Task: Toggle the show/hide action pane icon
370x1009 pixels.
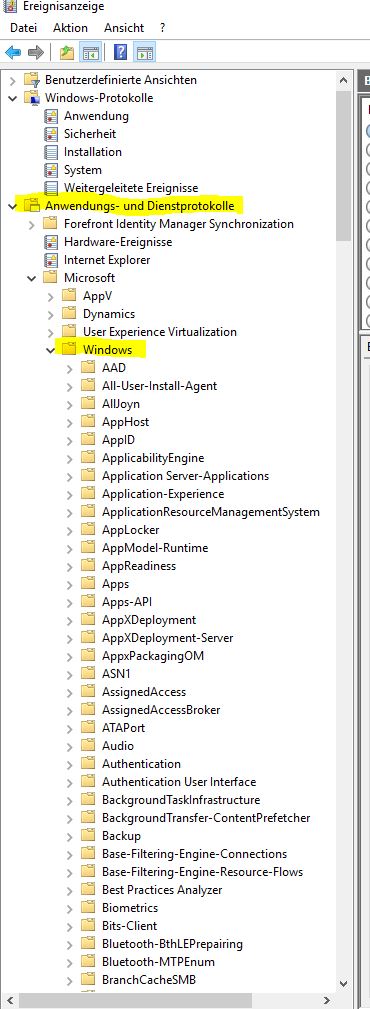Action: click(x=144, y=52)
